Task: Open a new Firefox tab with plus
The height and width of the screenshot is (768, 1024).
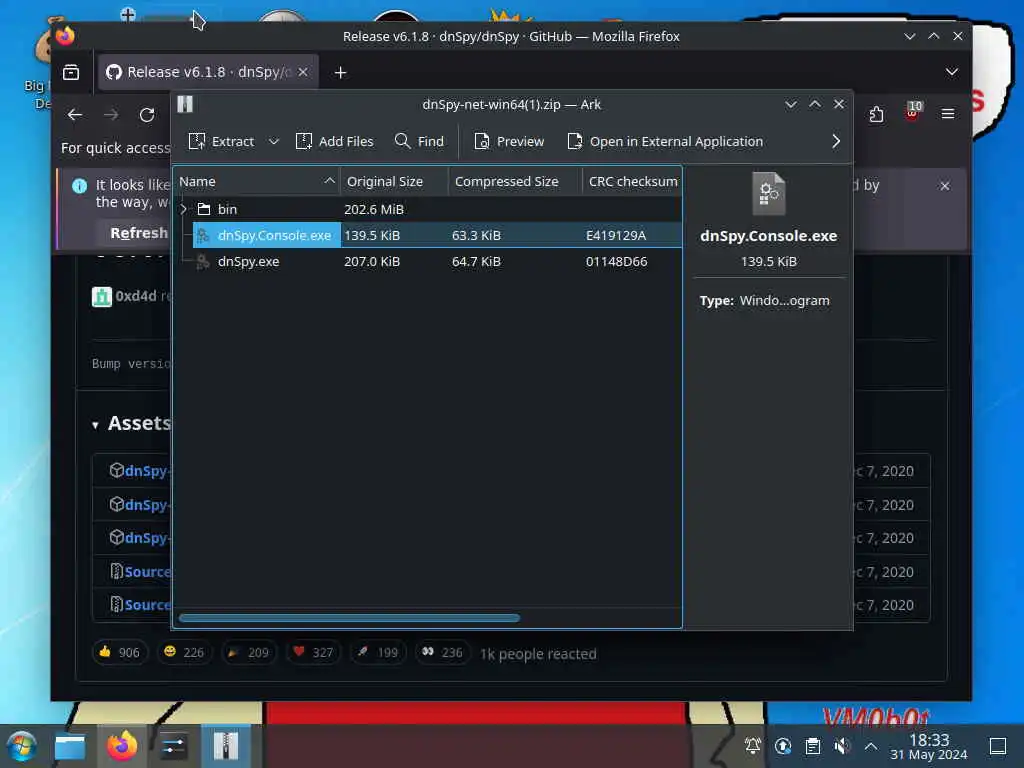Action: click(340, 72)
